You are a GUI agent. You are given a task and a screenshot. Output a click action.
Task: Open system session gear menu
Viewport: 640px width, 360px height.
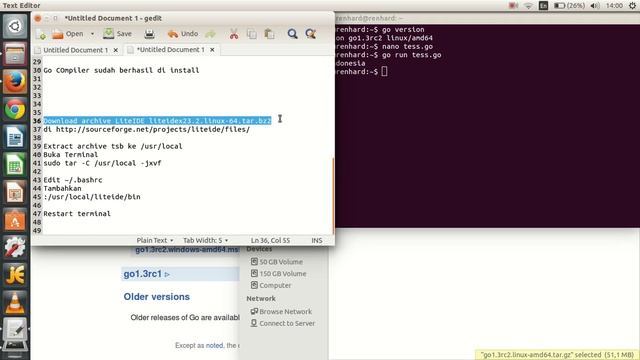(632, 6)
